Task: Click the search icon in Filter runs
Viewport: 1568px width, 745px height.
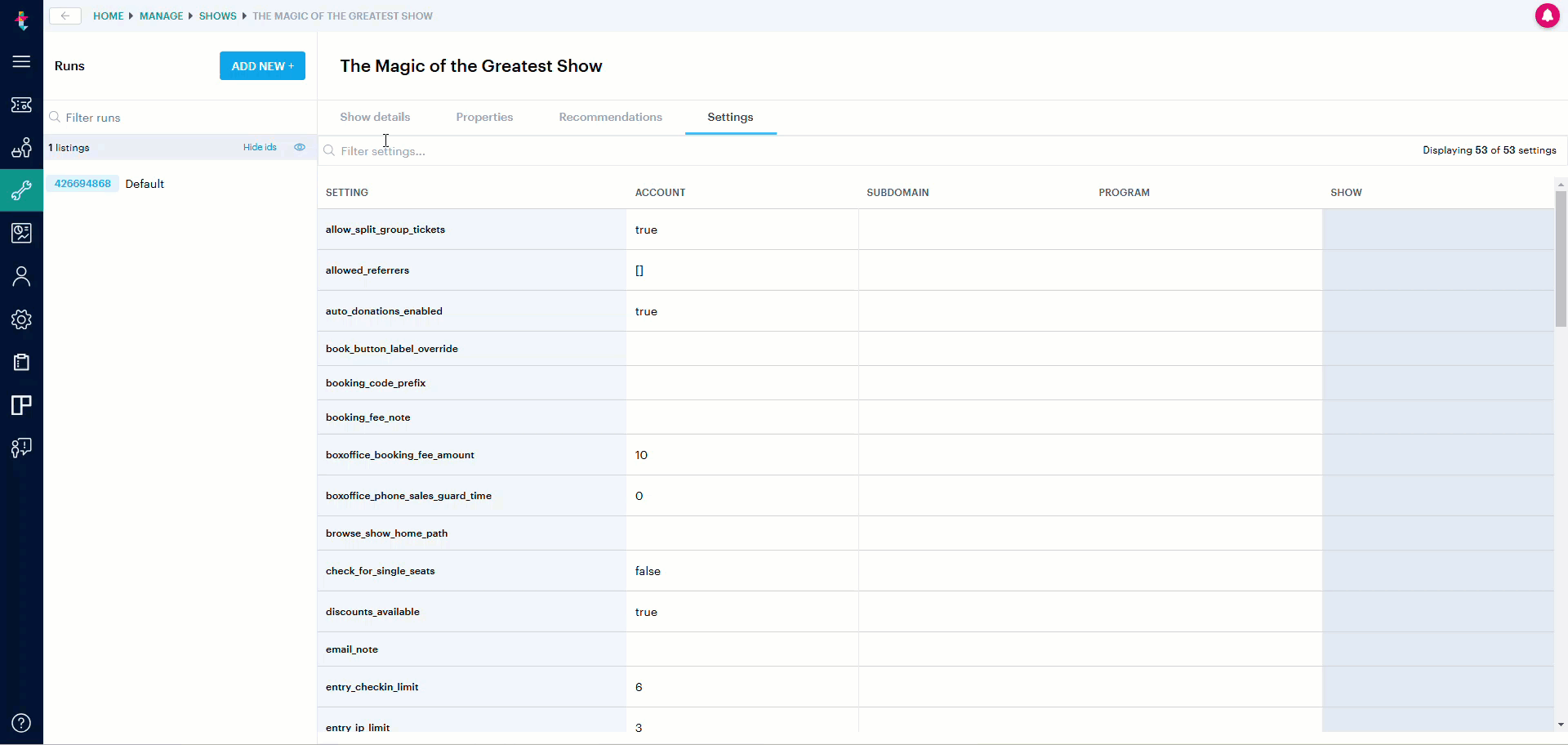Action: pyautogui.click(x=55, y=117)
